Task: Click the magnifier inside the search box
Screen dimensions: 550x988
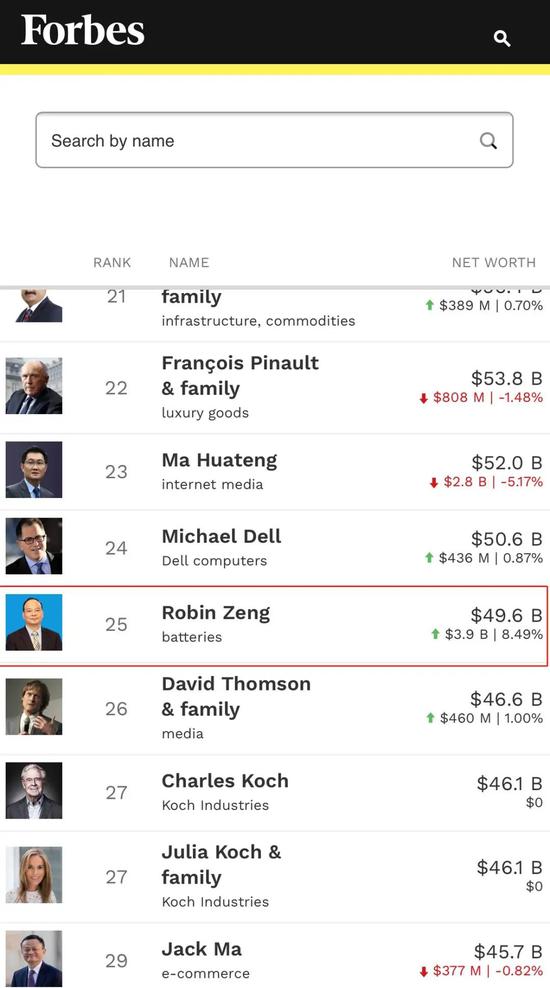Action: coord(488,141)
